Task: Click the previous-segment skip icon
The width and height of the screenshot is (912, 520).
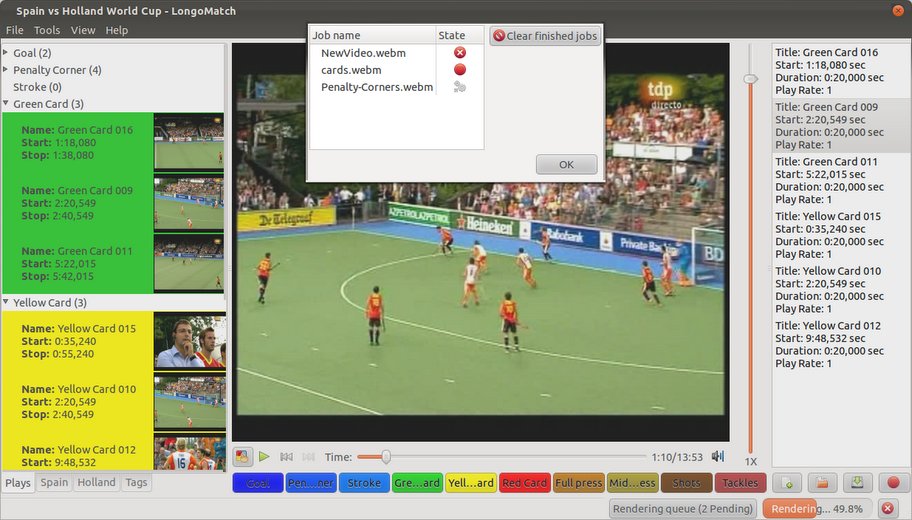Action: [x=286, y=457]
